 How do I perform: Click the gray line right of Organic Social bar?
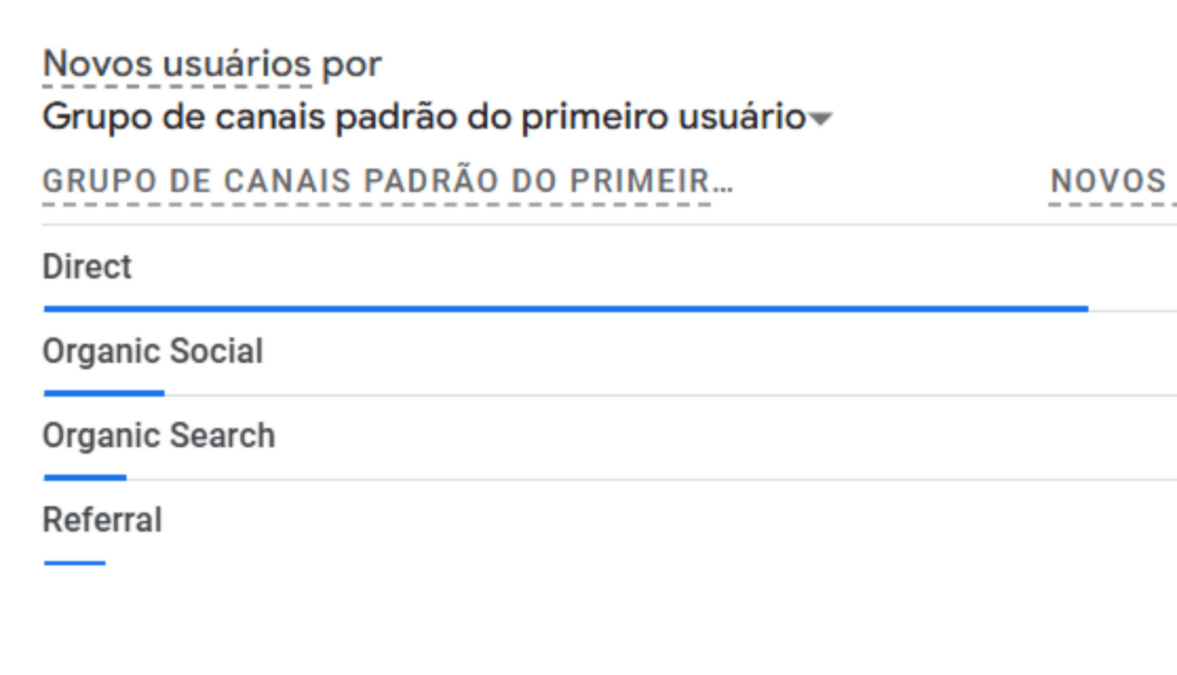(670, 395)
